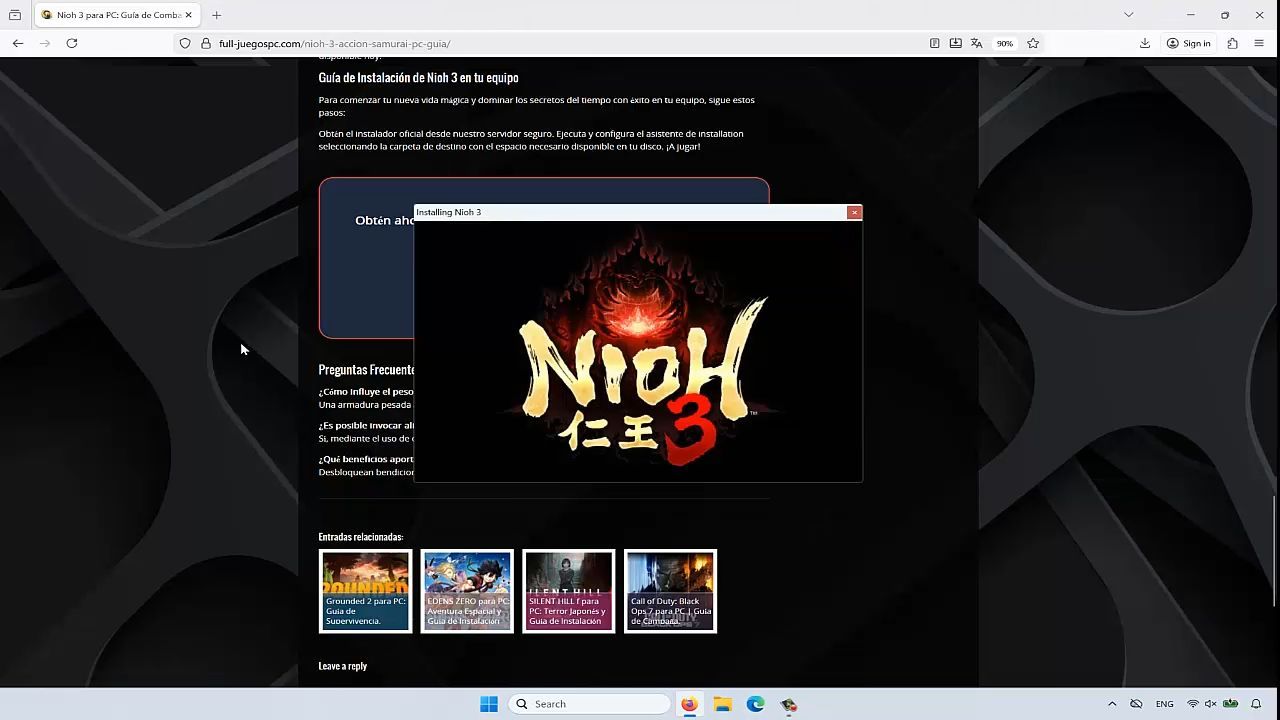Open the Grounded 2 para PC thumbnail
The height and width of the screenshot is (720, 1280).
coord(365,591)
